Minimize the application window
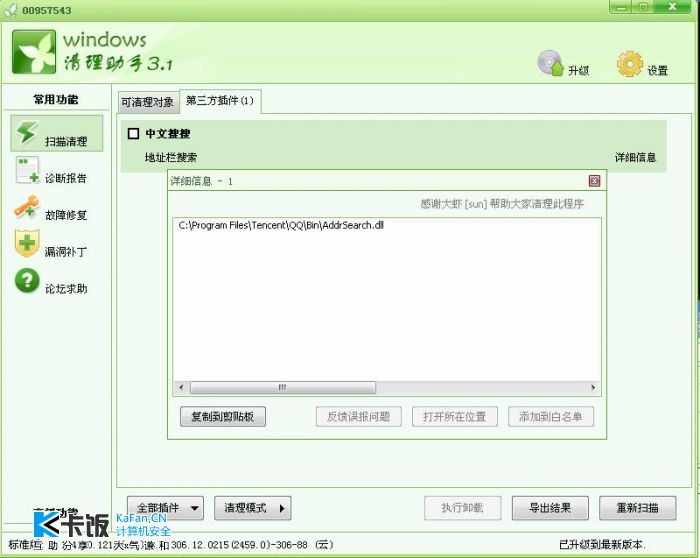 [x=621, y=7]
